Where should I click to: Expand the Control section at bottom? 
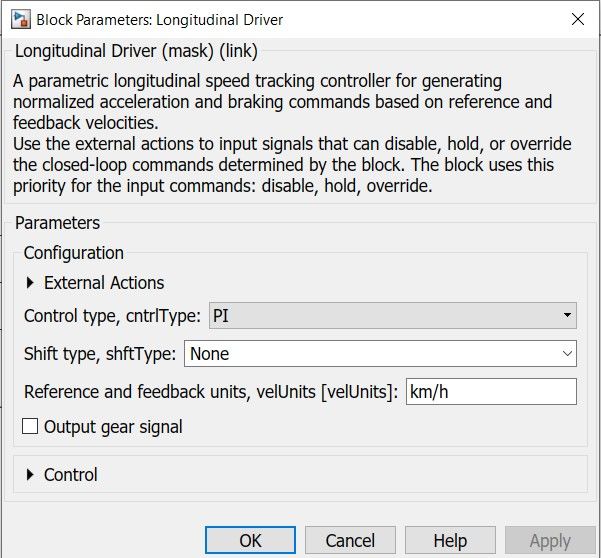pos(30,475)
